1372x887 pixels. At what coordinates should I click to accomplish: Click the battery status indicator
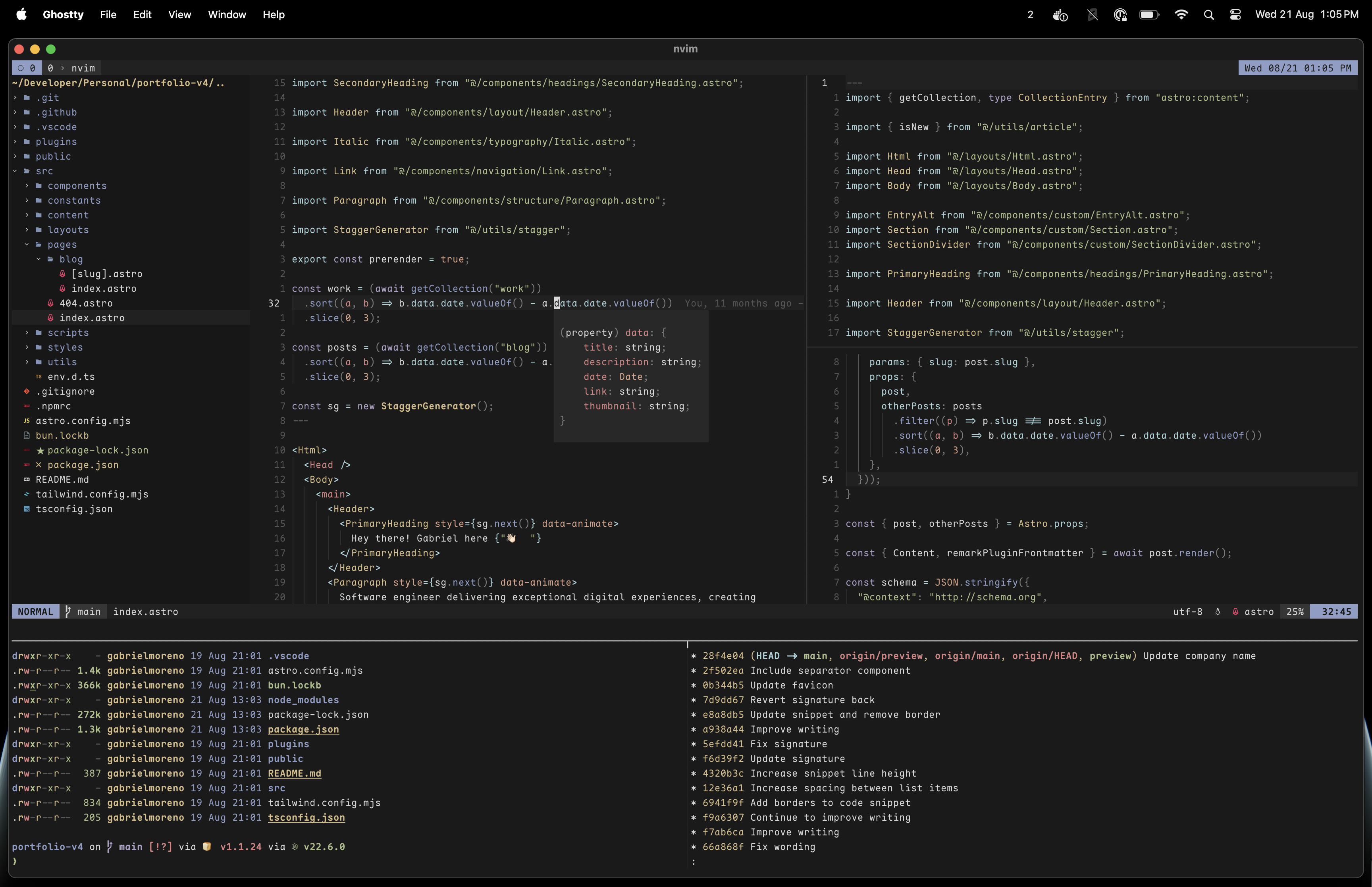(x=1148, y=15)
